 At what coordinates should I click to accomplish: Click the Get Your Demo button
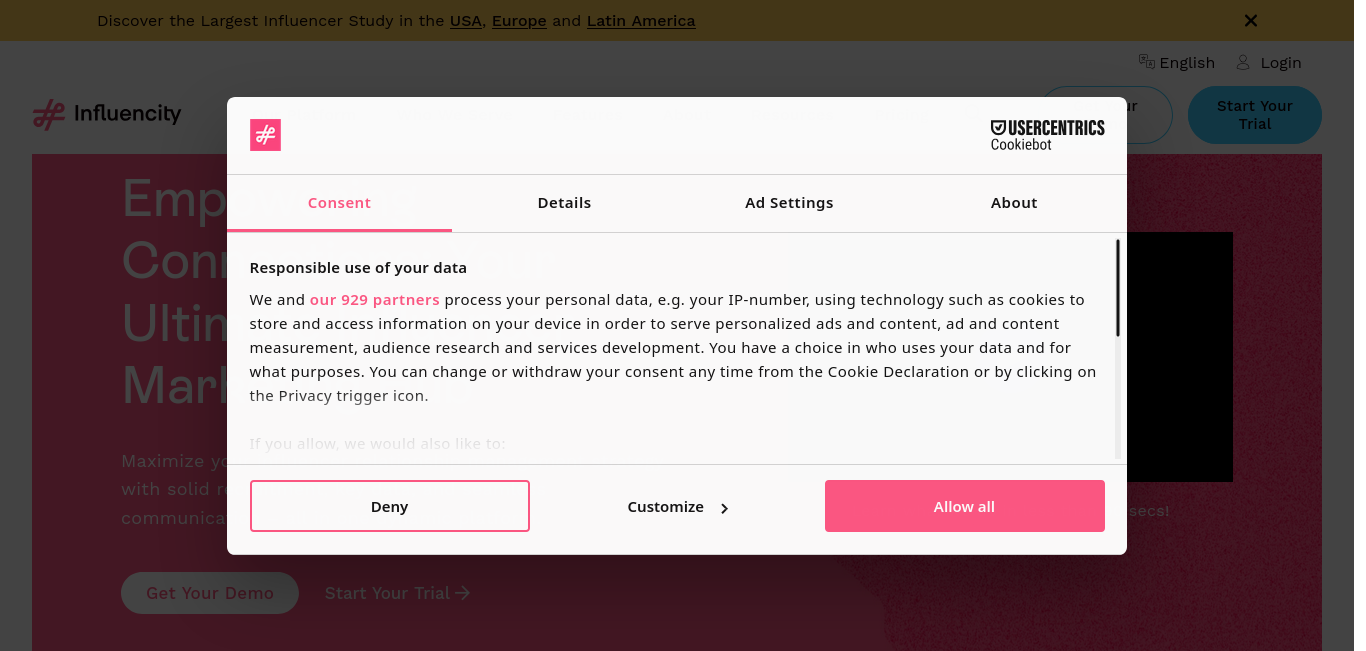pos(210,593)
